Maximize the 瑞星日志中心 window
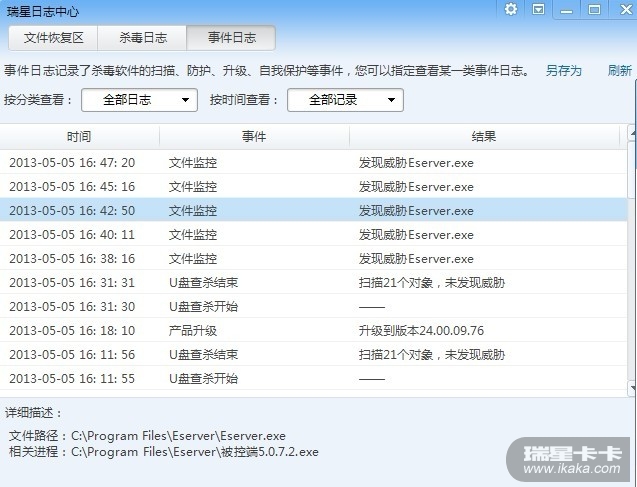 pyautogui.click(x=594, y=9)
